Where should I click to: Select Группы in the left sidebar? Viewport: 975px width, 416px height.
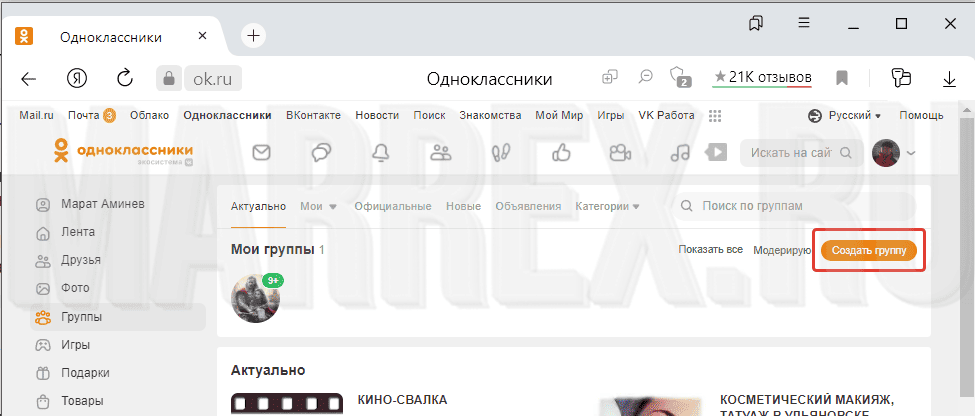coord(118,317)
